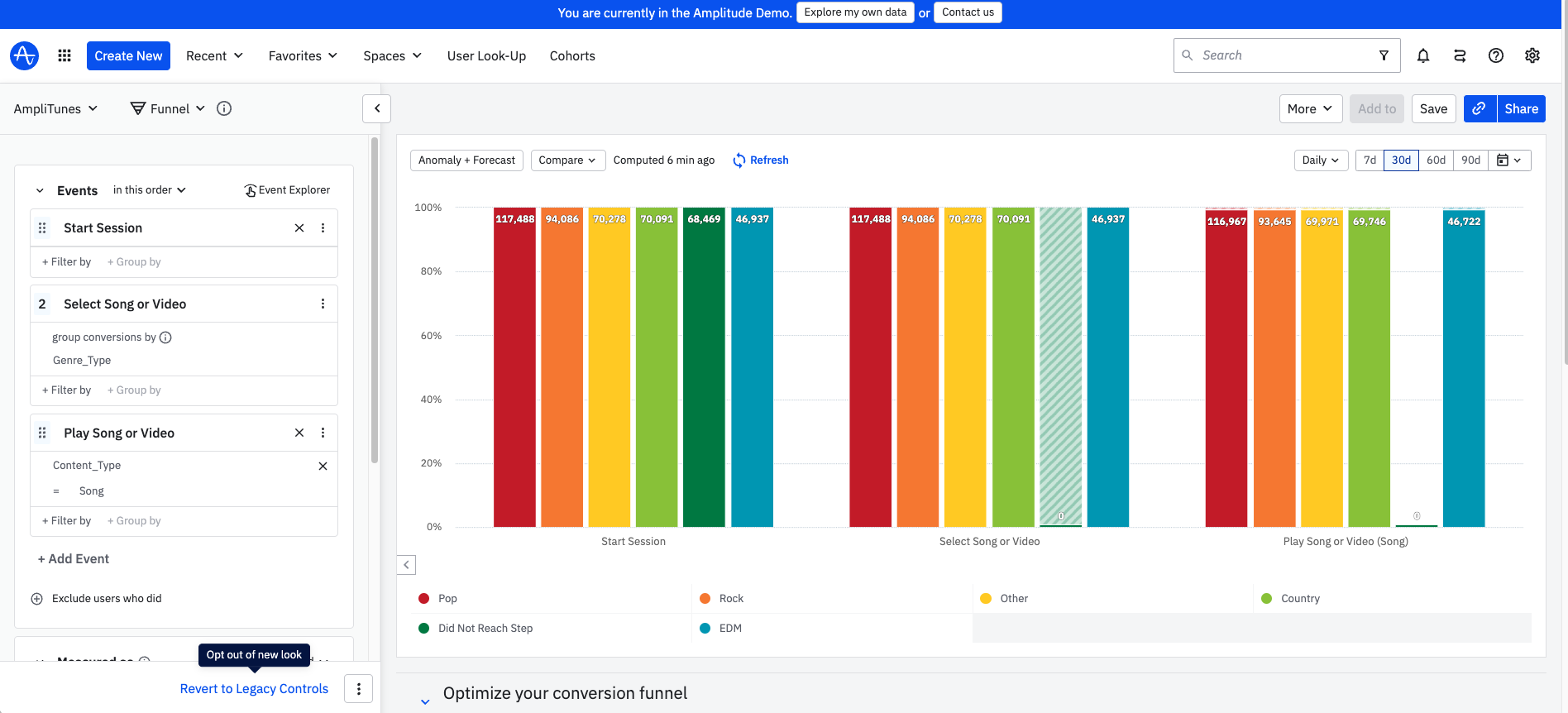Click Add Event

74,558
